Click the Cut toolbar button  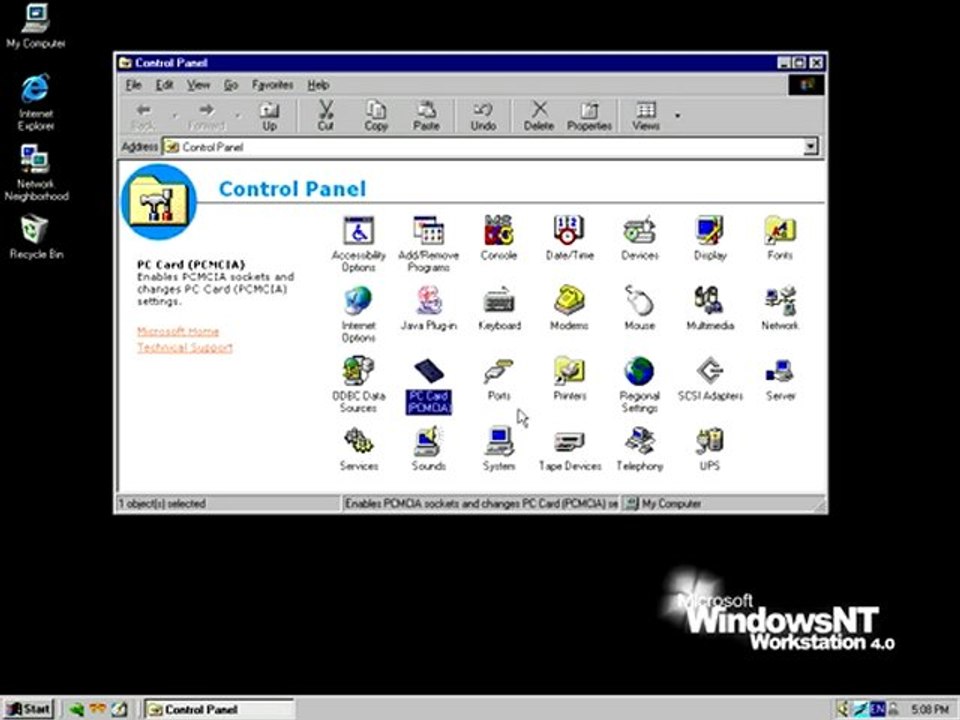click(326, 116)
